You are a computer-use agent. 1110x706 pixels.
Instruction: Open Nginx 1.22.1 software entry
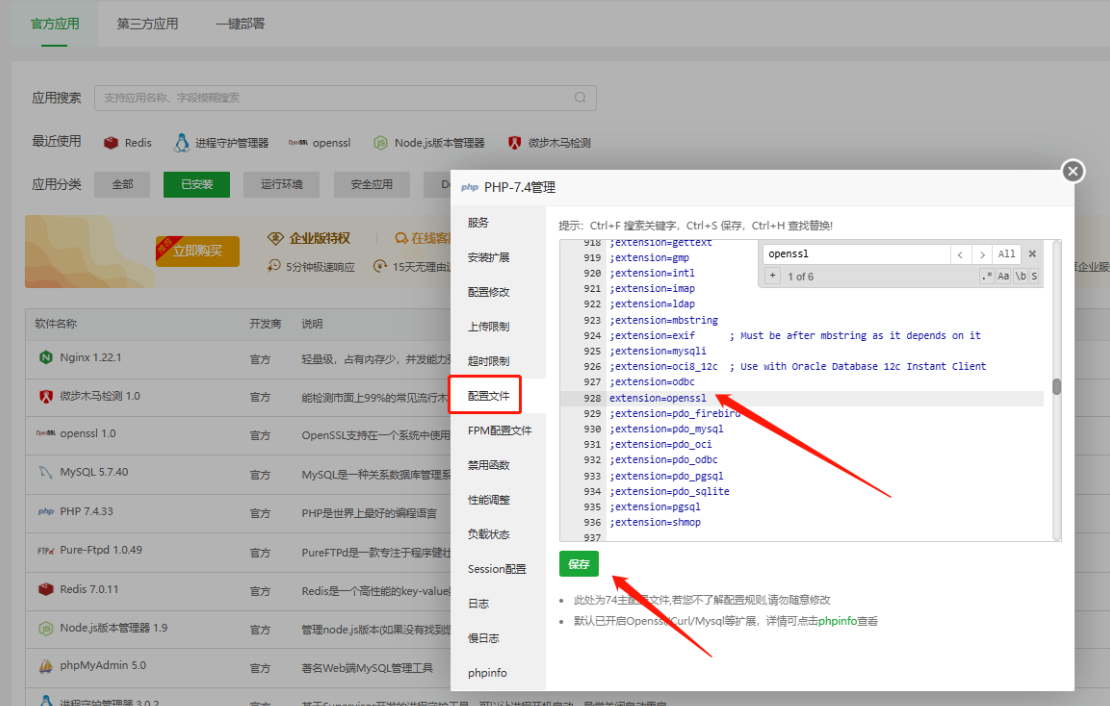point(91,358)
